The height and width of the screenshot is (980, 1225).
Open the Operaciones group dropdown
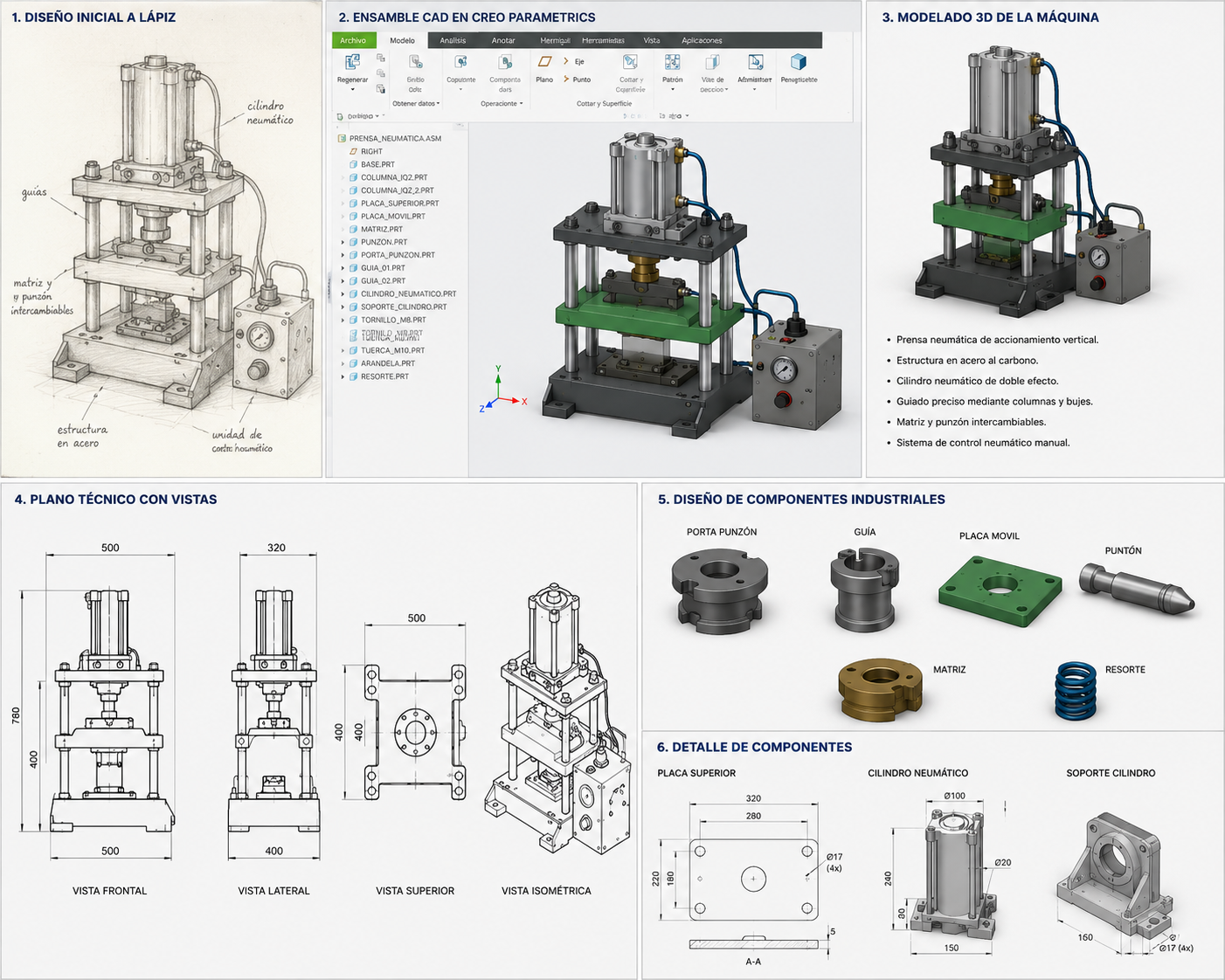click(x=502, y=103)
